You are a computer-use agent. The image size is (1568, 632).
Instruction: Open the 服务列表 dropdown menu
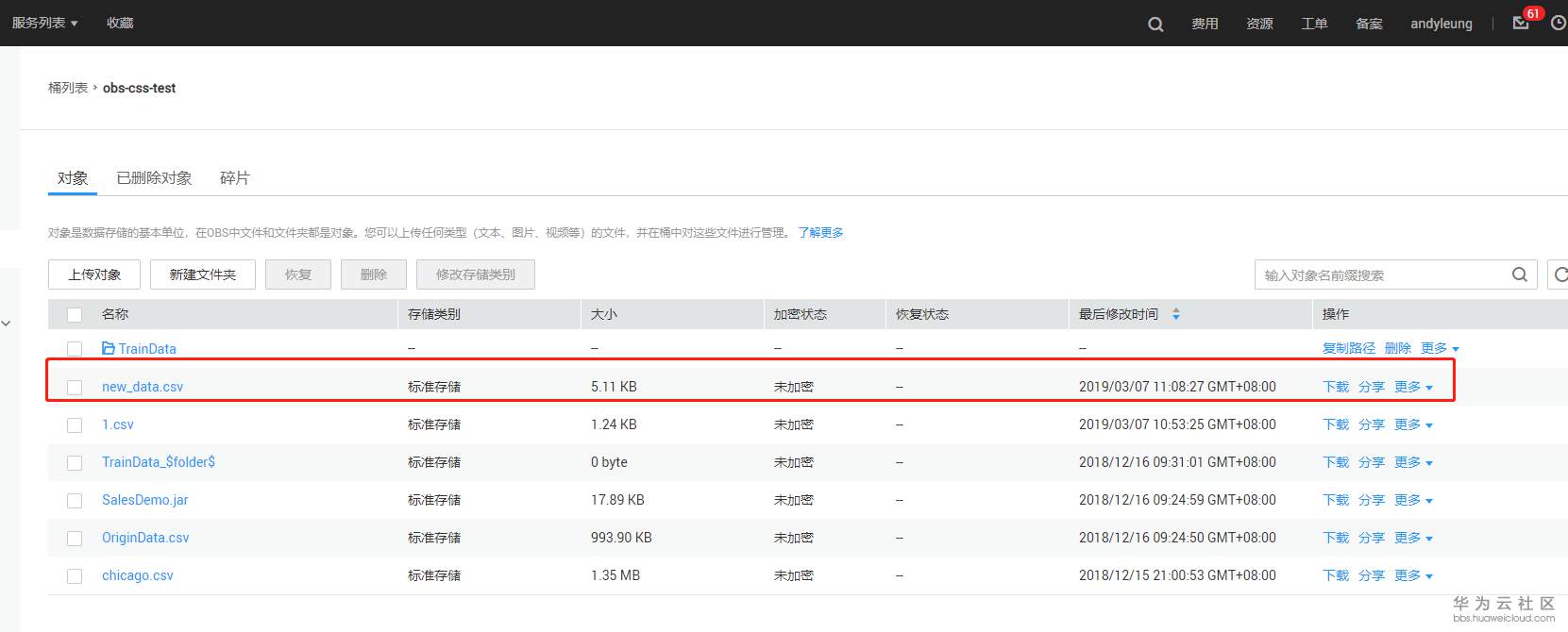point(44,23)
